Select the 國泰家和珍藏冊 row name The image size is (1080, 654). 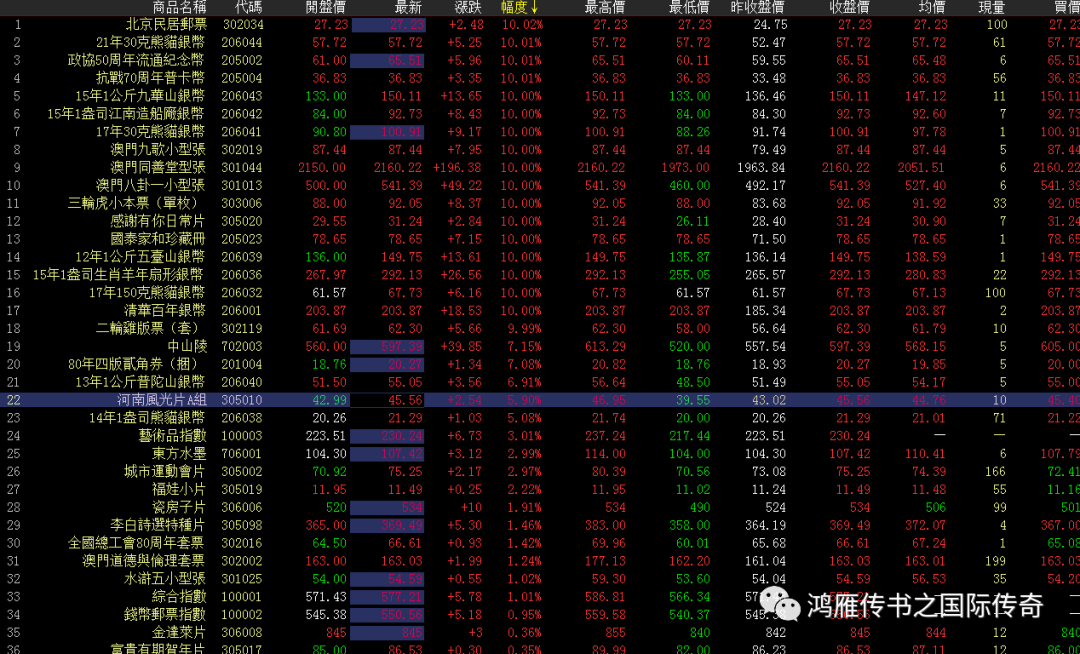(x=158, y=239)
